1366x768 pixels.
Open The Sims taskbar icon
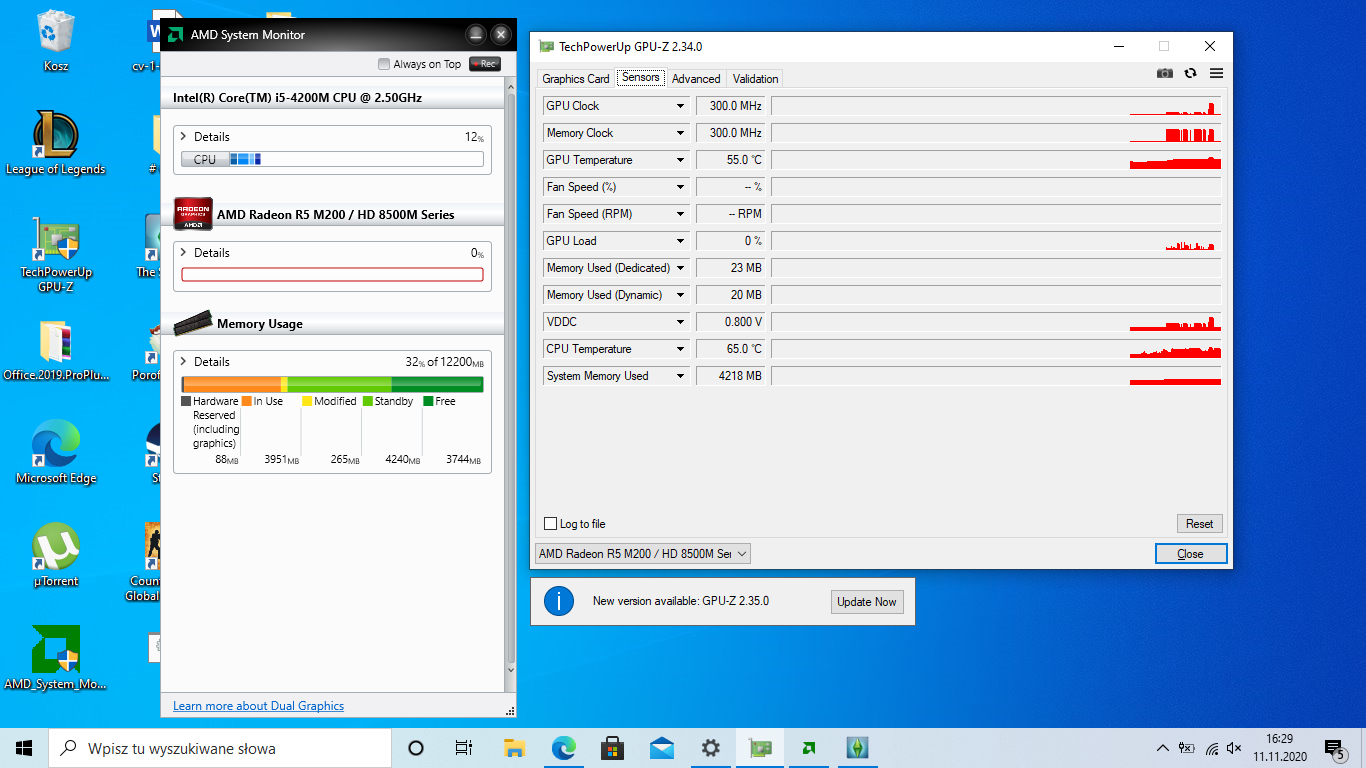tap(856, 748)
